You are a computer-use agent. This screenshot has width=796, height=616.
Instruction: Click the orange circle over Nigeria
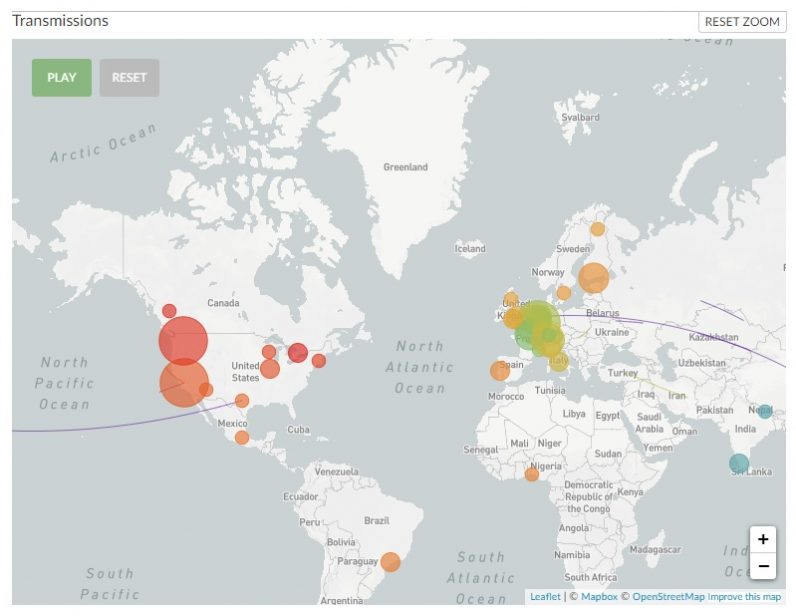click(532, 474)
